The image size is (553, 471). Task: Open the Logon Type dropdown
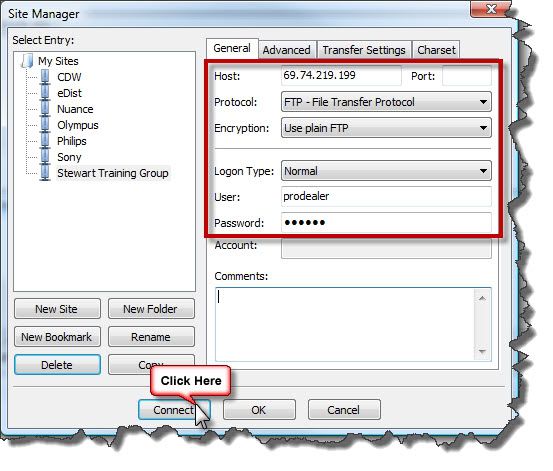click(386, 171)
